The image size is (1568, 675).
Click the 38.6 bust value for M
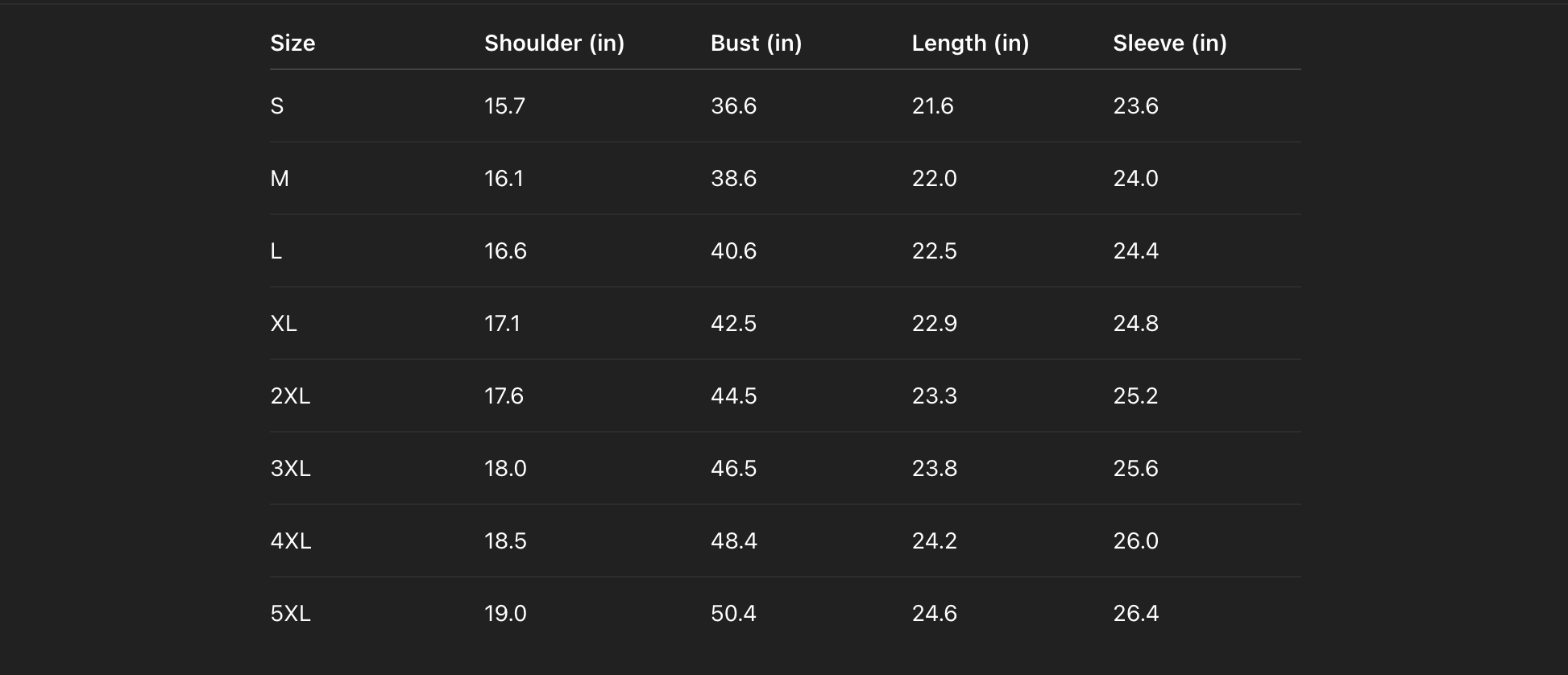click(x=733, y=179)
